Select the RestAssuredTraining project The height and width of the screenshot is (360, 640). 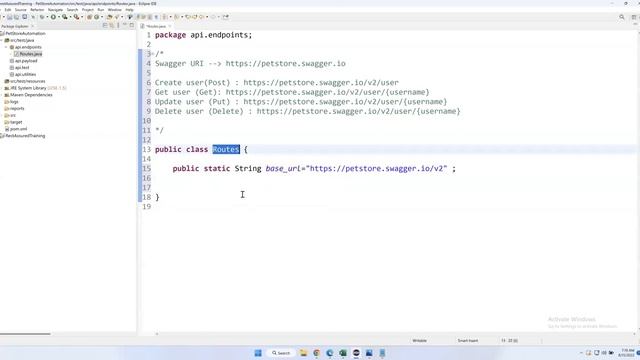pos(25,136)
